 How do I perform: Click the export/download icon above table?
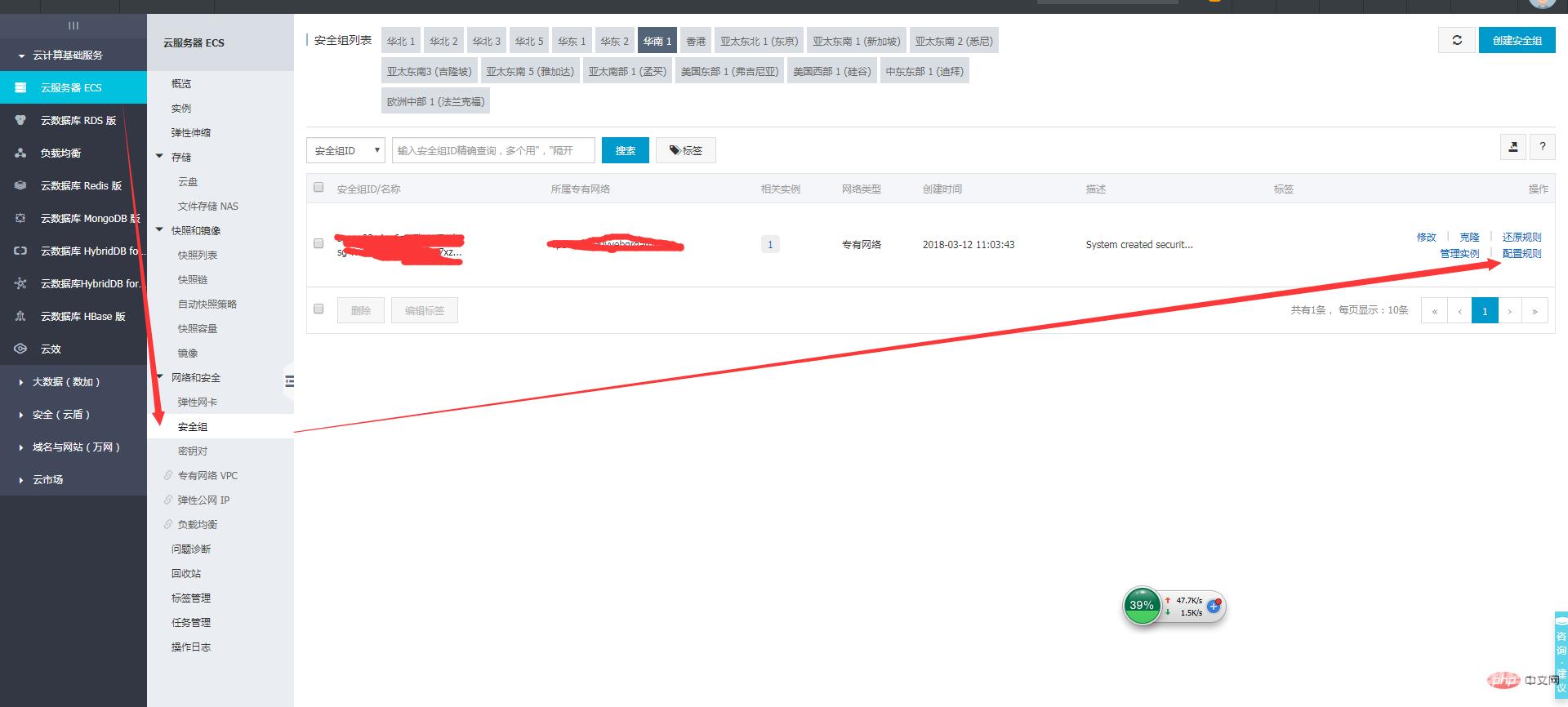(1512, 147)
